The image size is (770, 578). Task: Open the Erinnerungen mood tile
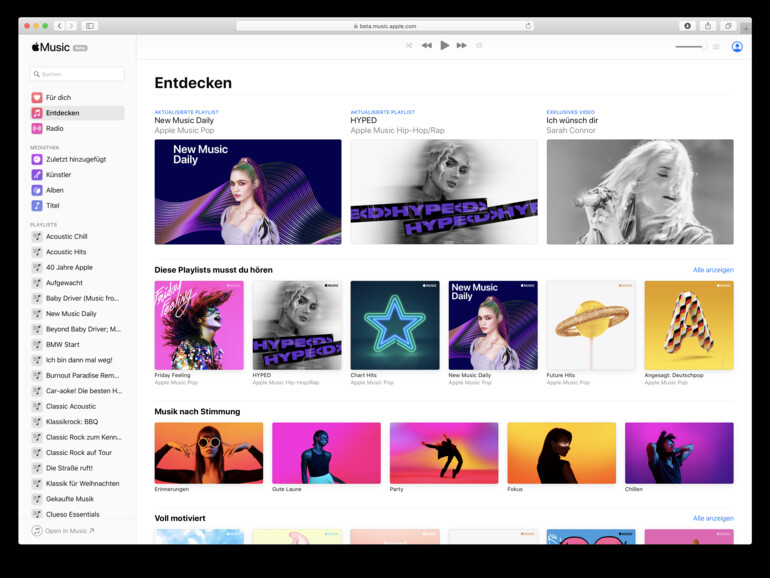coord(209,453)
